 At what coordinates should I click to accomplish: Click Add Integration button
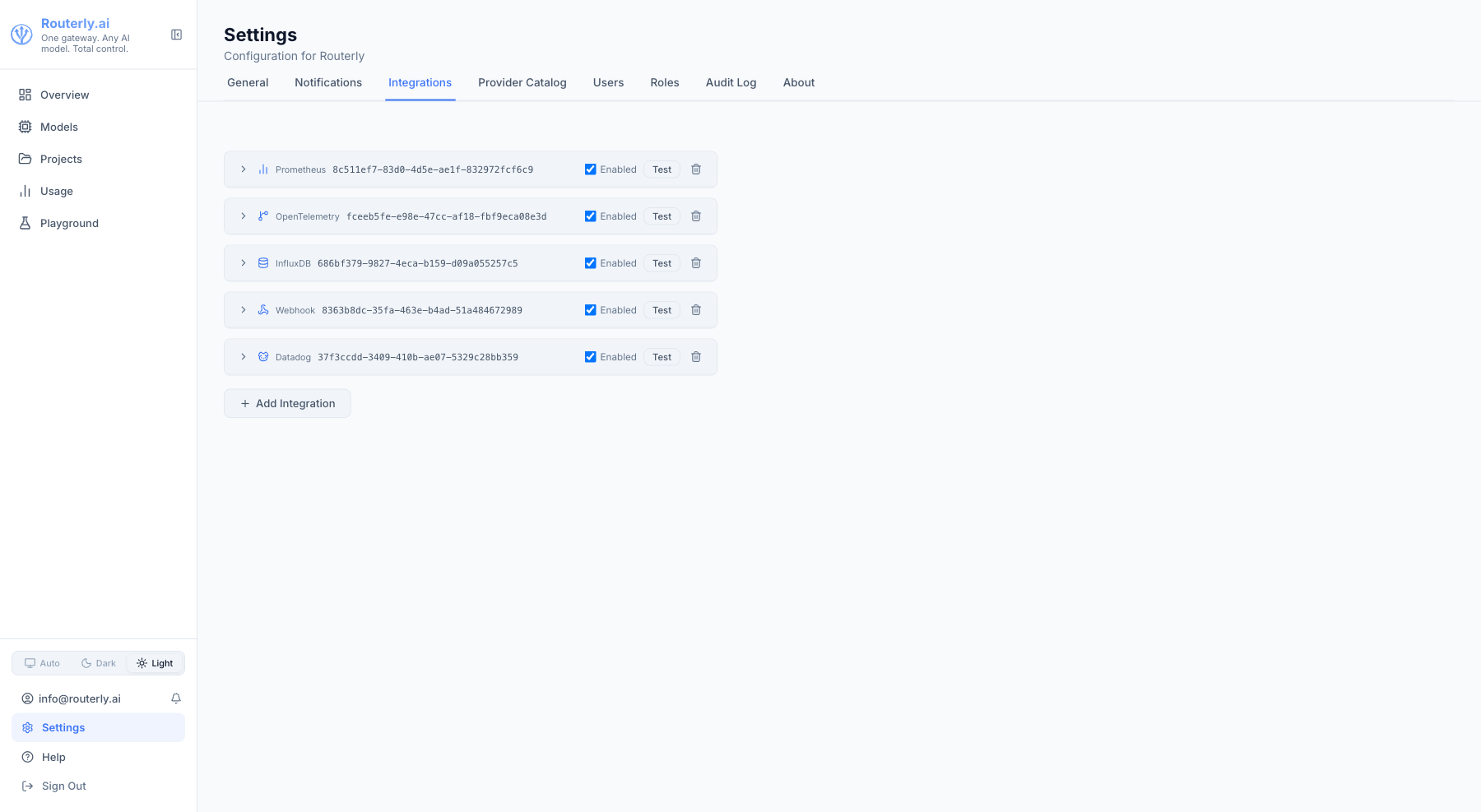click(x=287, y=403)
